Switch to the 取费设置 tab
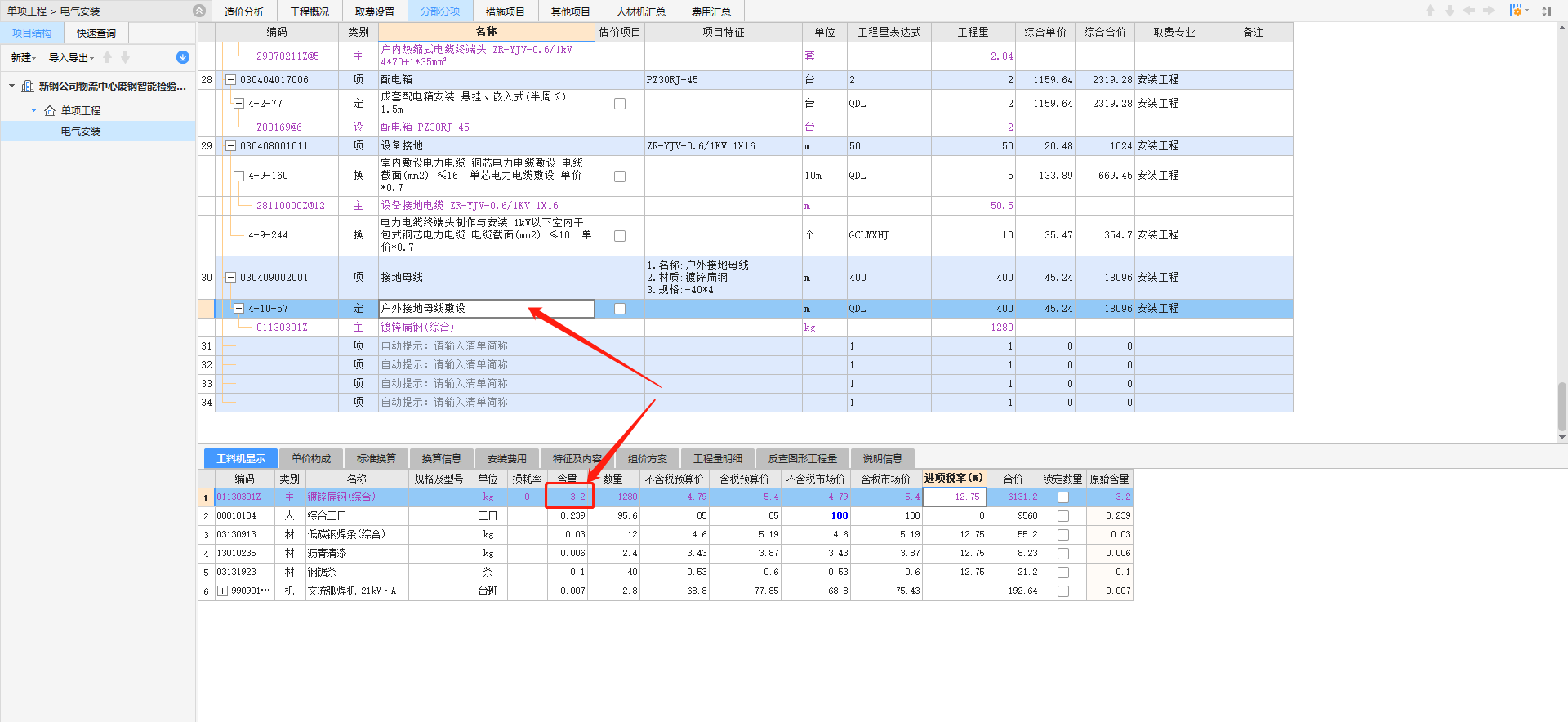The height and width of the screenshot is (722, 1568). point(375,11)
